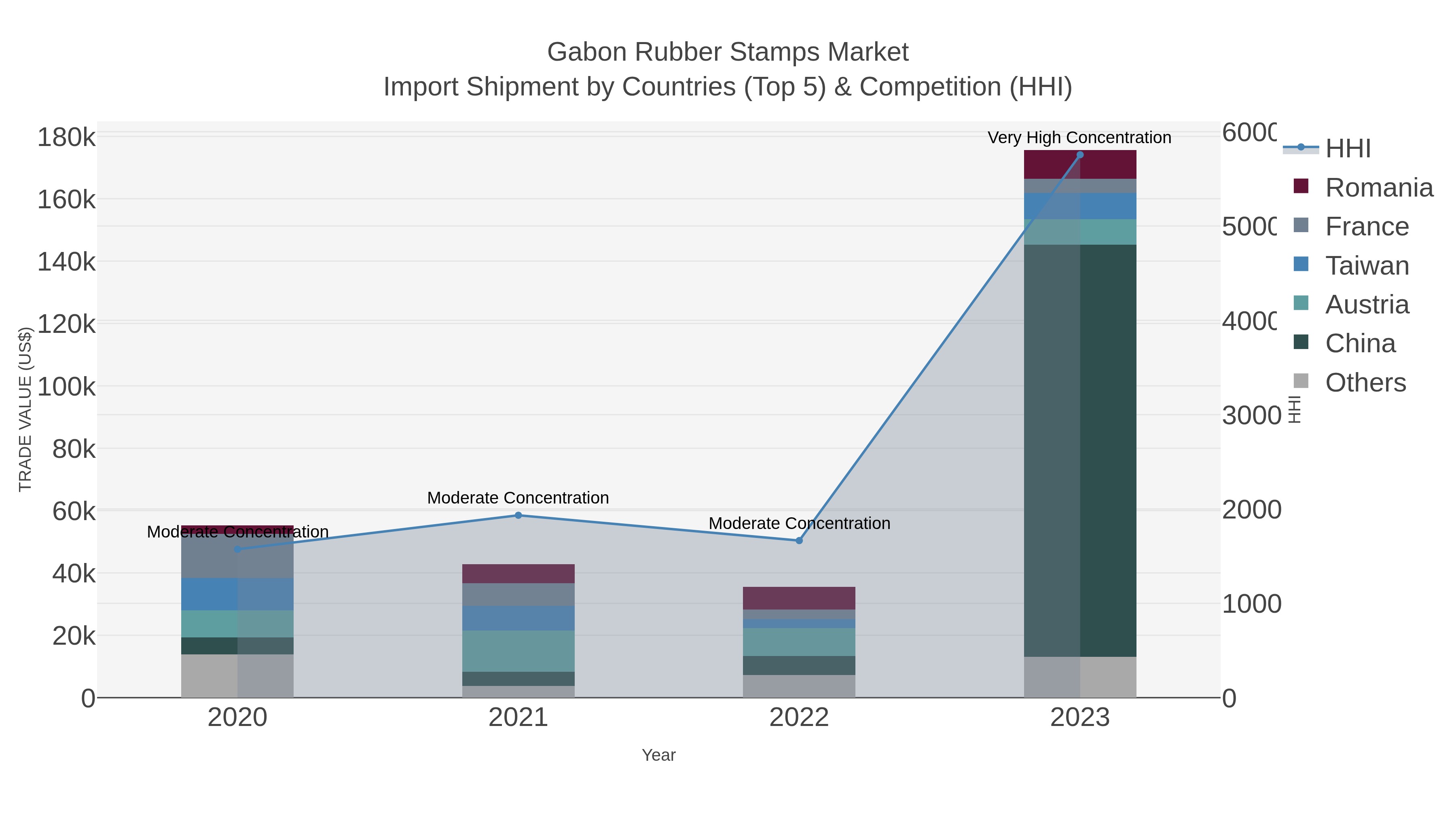Click the Others gray color swatch
Viewport: 1456px width, 819px height.
(1301, 381)
